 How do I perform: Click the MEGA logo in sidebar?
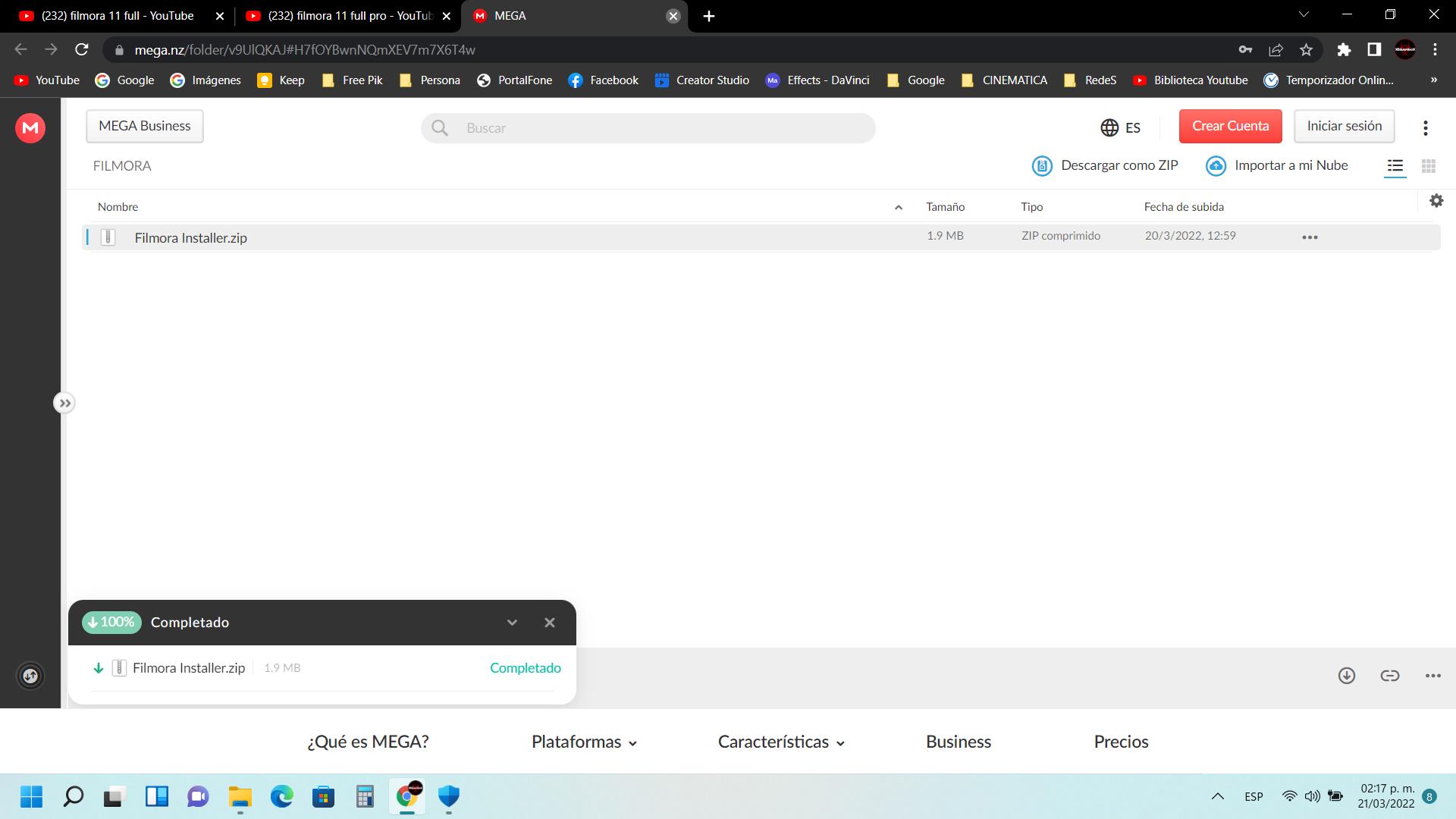click(x=30, y=127)
